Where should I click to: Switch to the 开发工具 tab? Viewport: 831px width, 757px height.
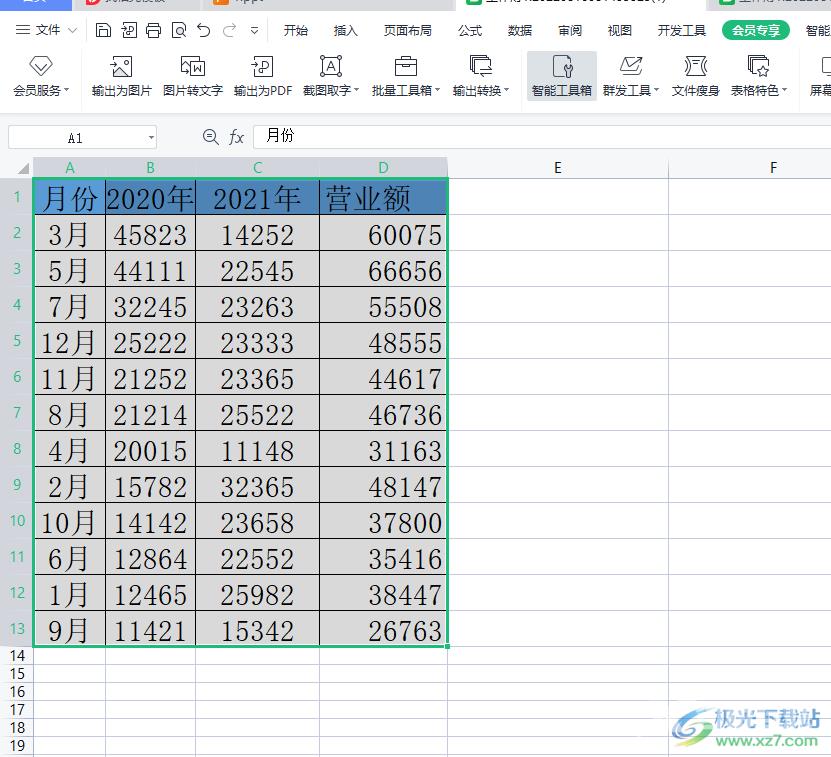pos(682,31)
